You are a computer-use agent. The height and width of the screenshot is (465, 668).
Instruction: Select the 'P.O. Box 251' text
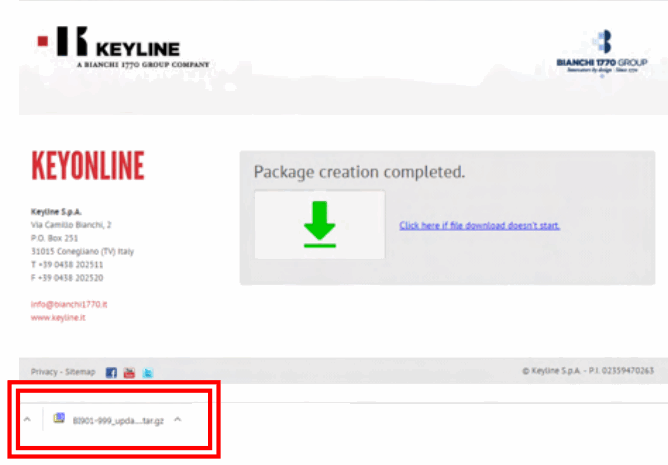point(54,238)
